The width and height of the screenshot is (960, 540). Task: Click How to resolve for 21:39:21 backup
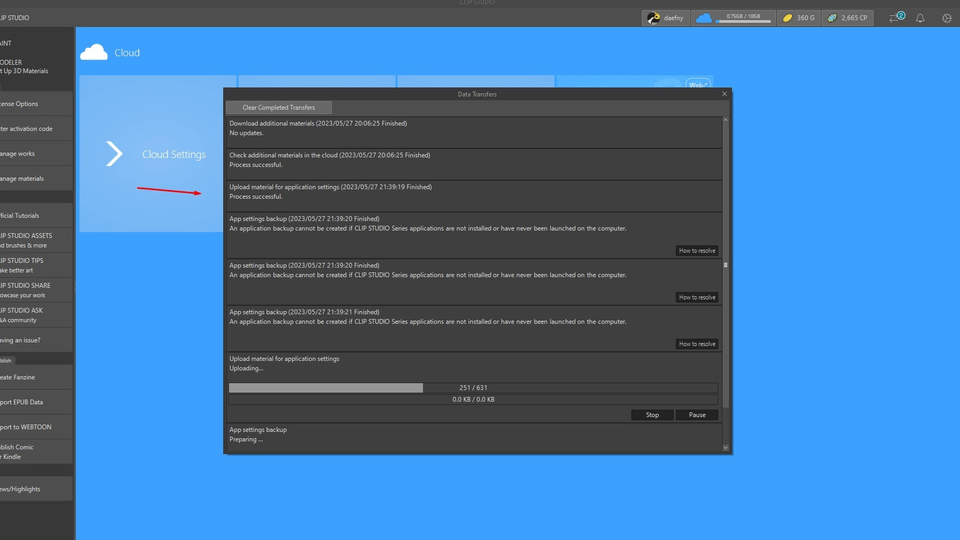click(x=697, y=344)
